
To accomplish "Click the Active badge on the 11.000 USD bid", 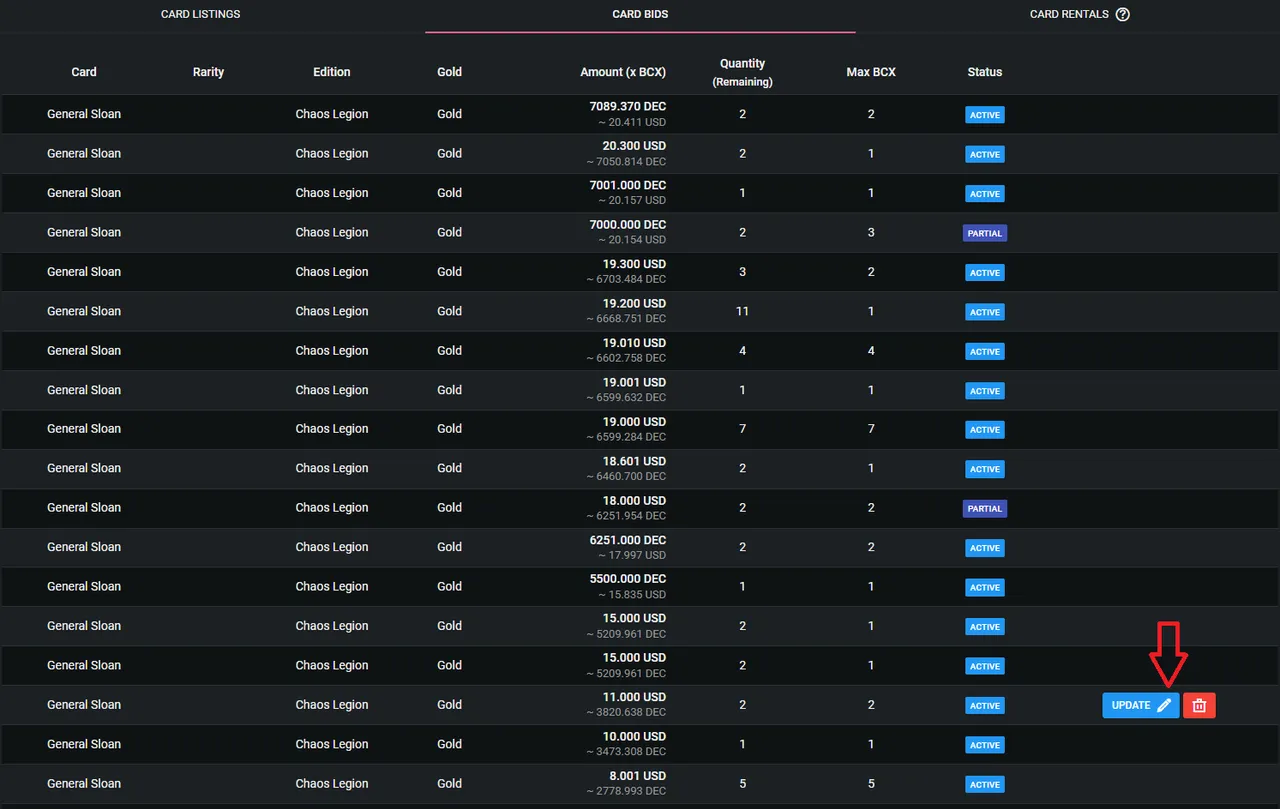I will (985, 705).
